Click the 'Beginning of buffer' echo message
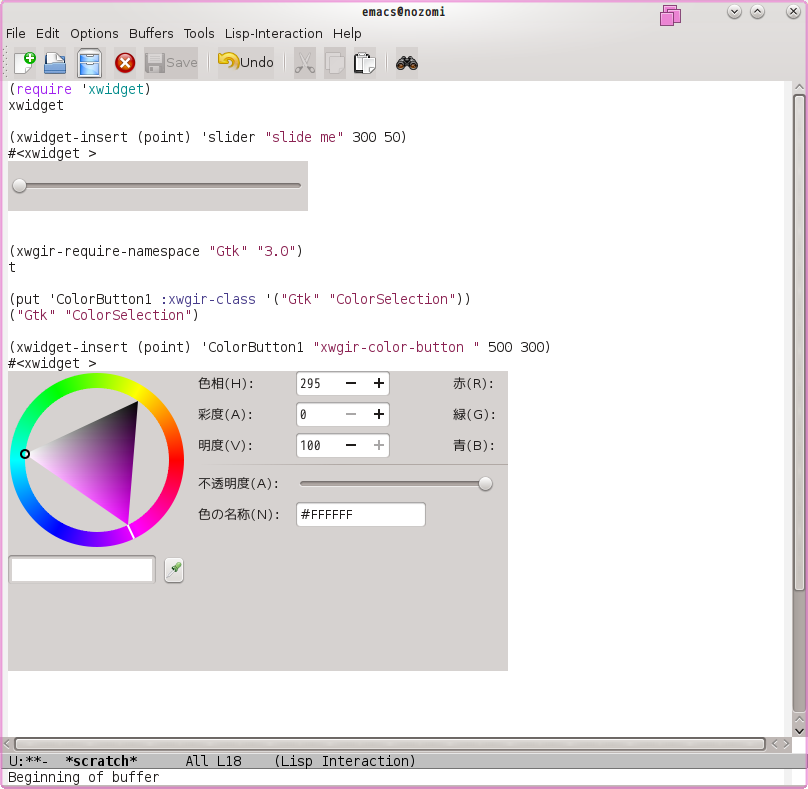The width and height of the screenshot is (808, 789). [83, 777]
